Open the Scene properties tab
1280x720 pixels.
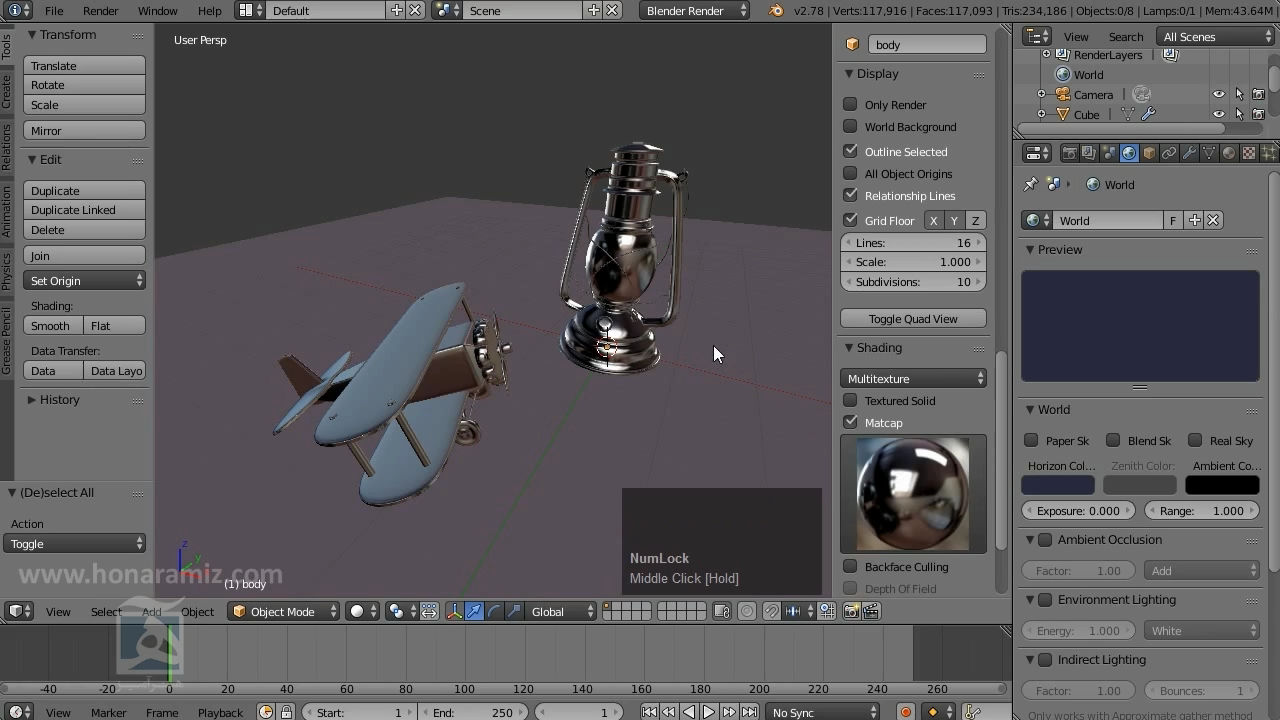(1109, 153)
